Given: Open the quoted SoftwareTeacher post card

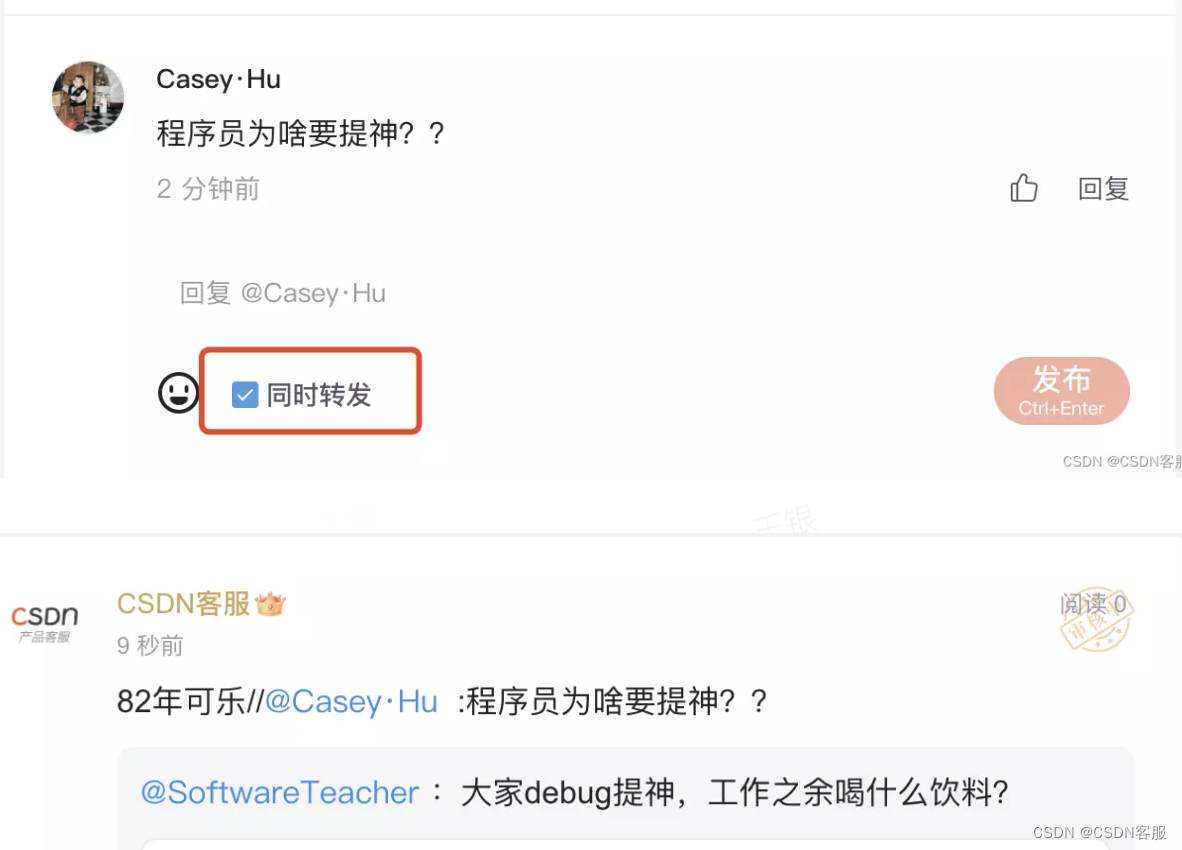Looking at the screenshot, I should click(626, 799).
